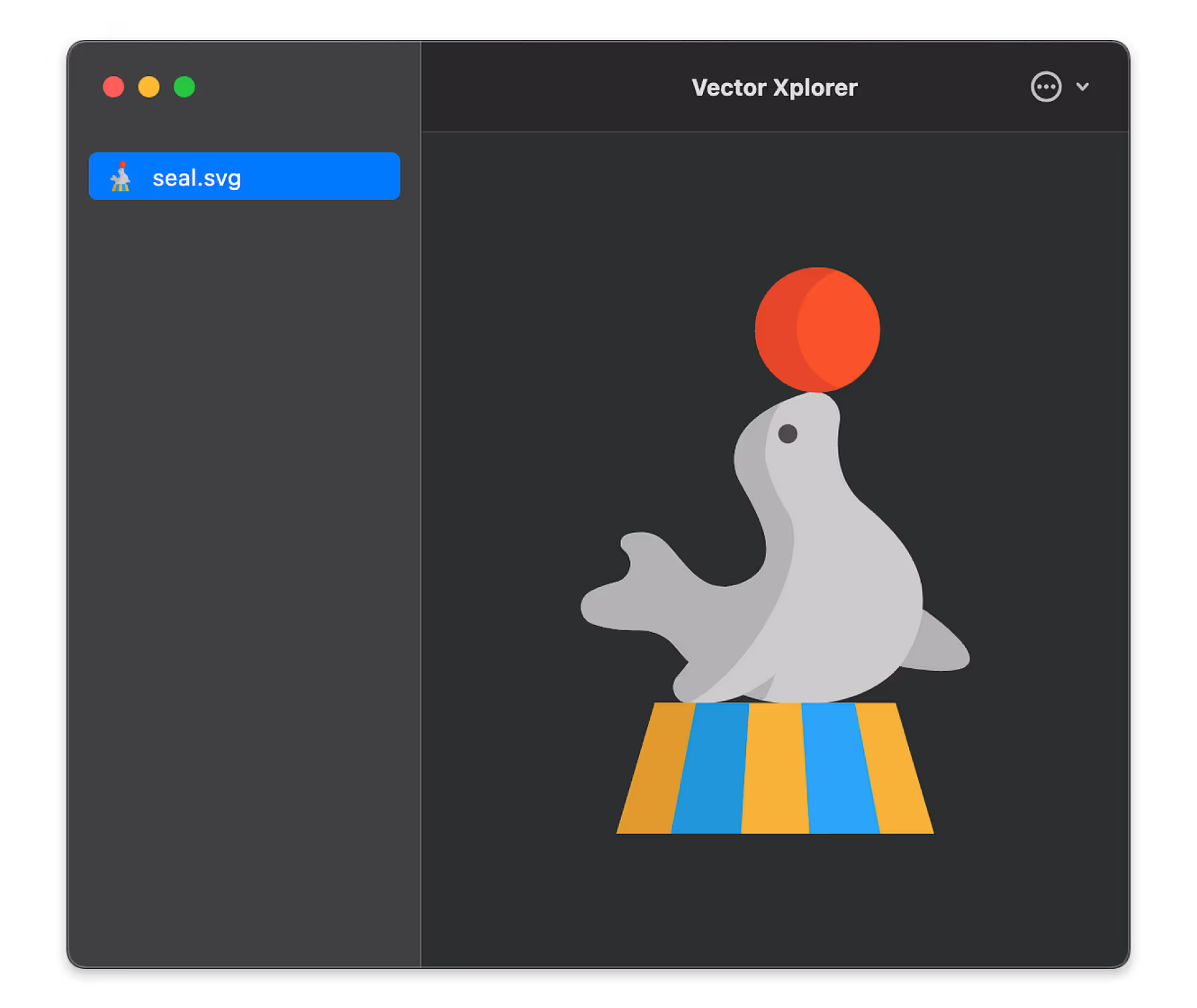
Task: Click the Vector Xplorer window title
Action: tap(774, 87)
